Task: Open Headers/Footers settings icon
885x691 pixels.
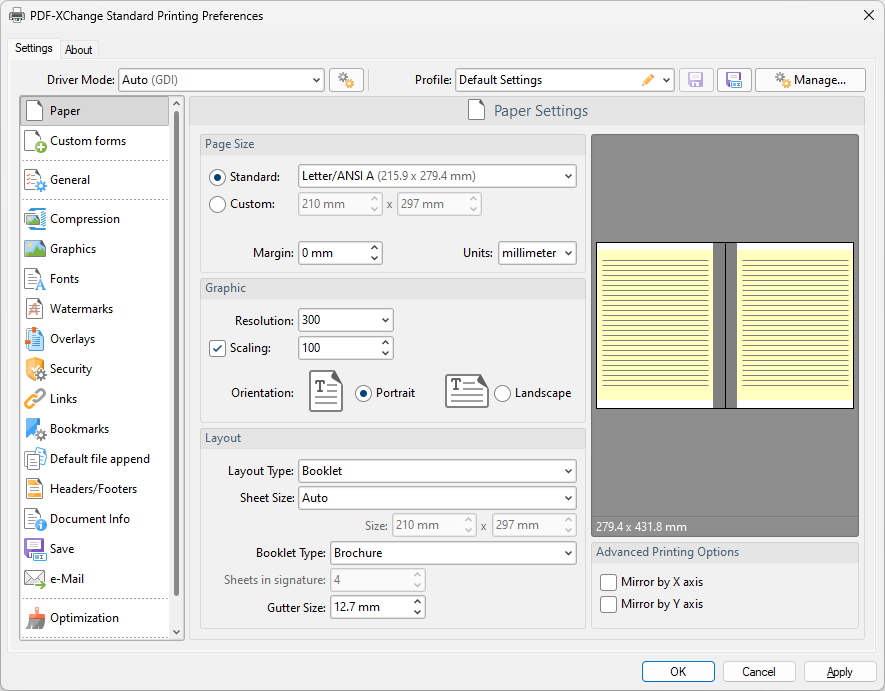Action: (x=32, y=488)
